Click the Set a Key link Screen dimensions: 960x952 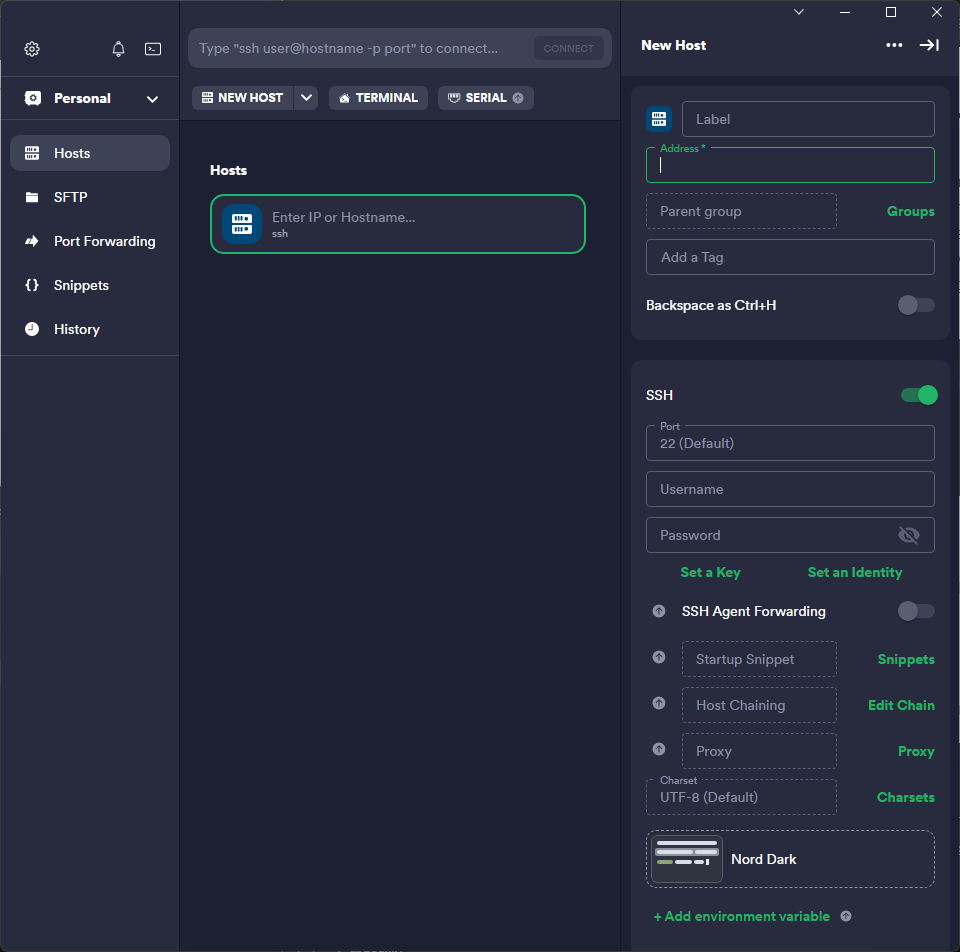click(x=710, y=572)
